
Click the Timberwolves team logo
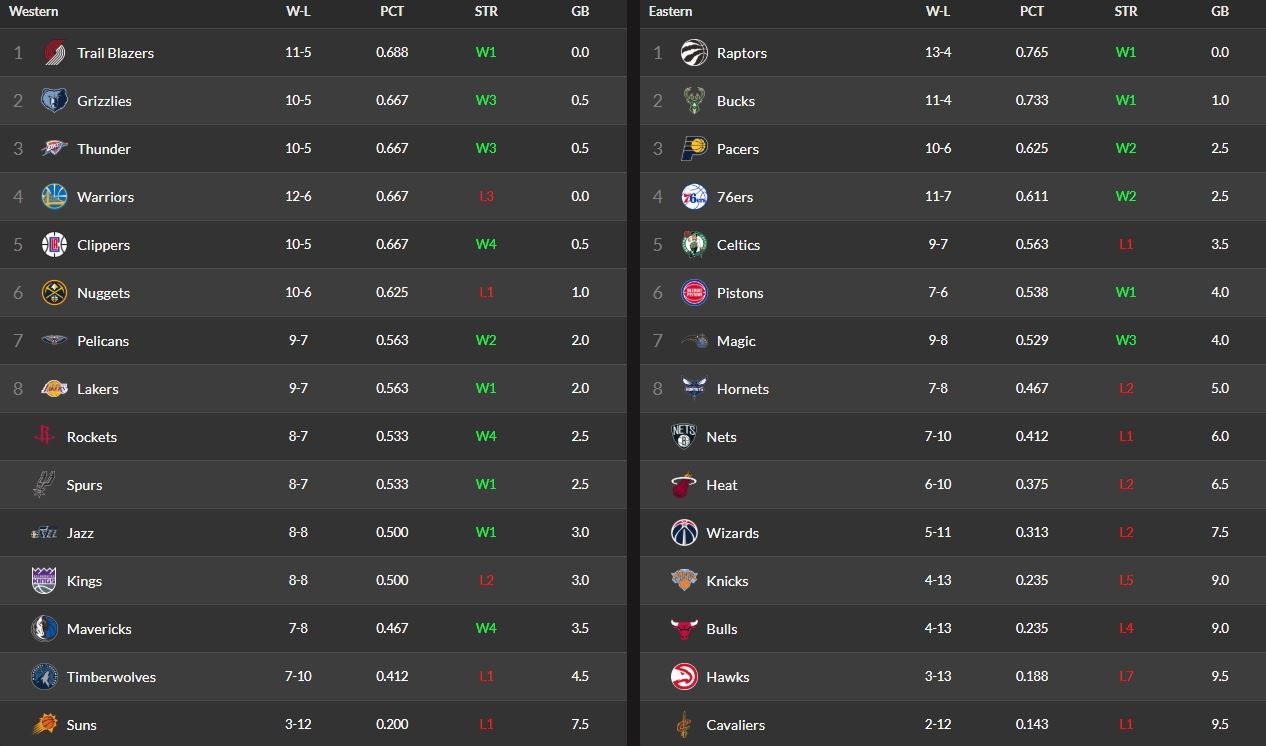point(44,677)
